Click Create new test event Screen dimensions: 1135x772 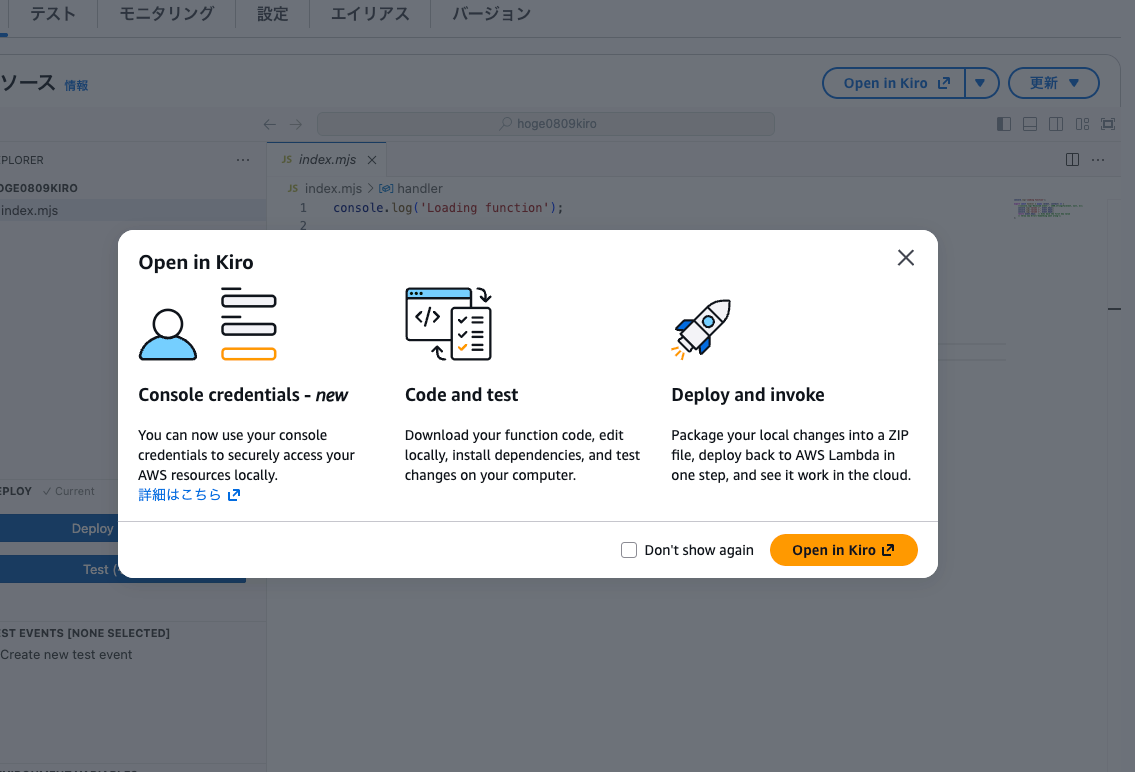click(66, 654)
